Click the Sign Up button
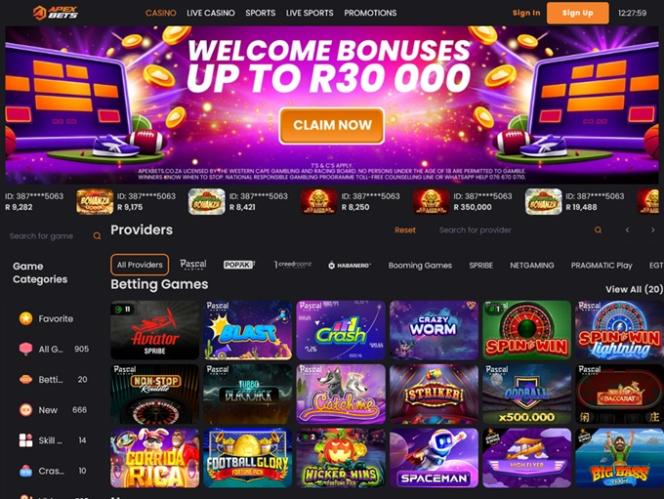 (578, 13)
